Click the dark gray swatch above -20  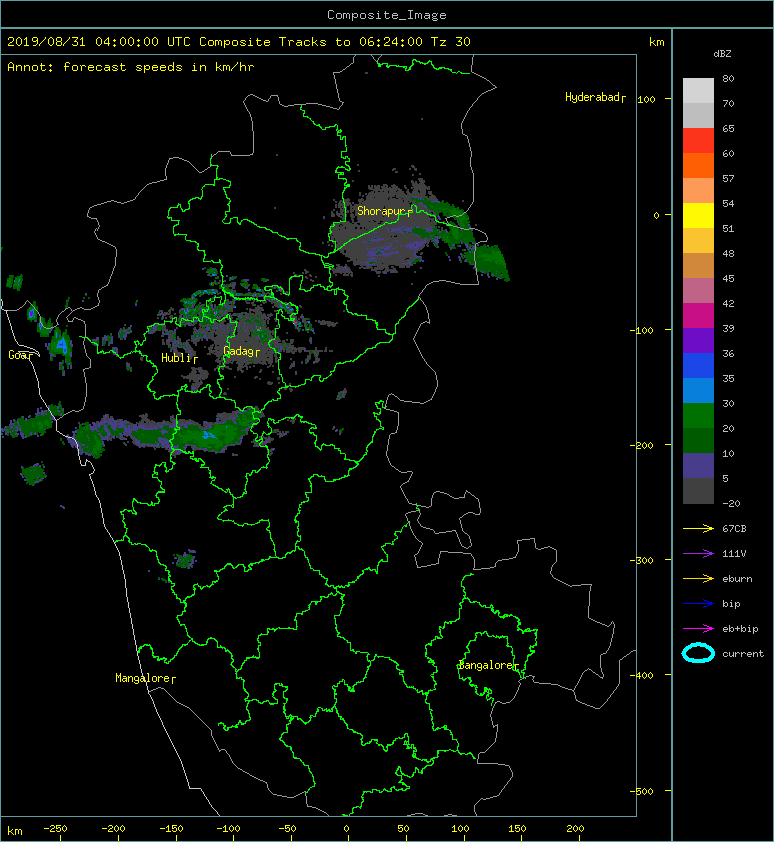click(x=698, y=491)
